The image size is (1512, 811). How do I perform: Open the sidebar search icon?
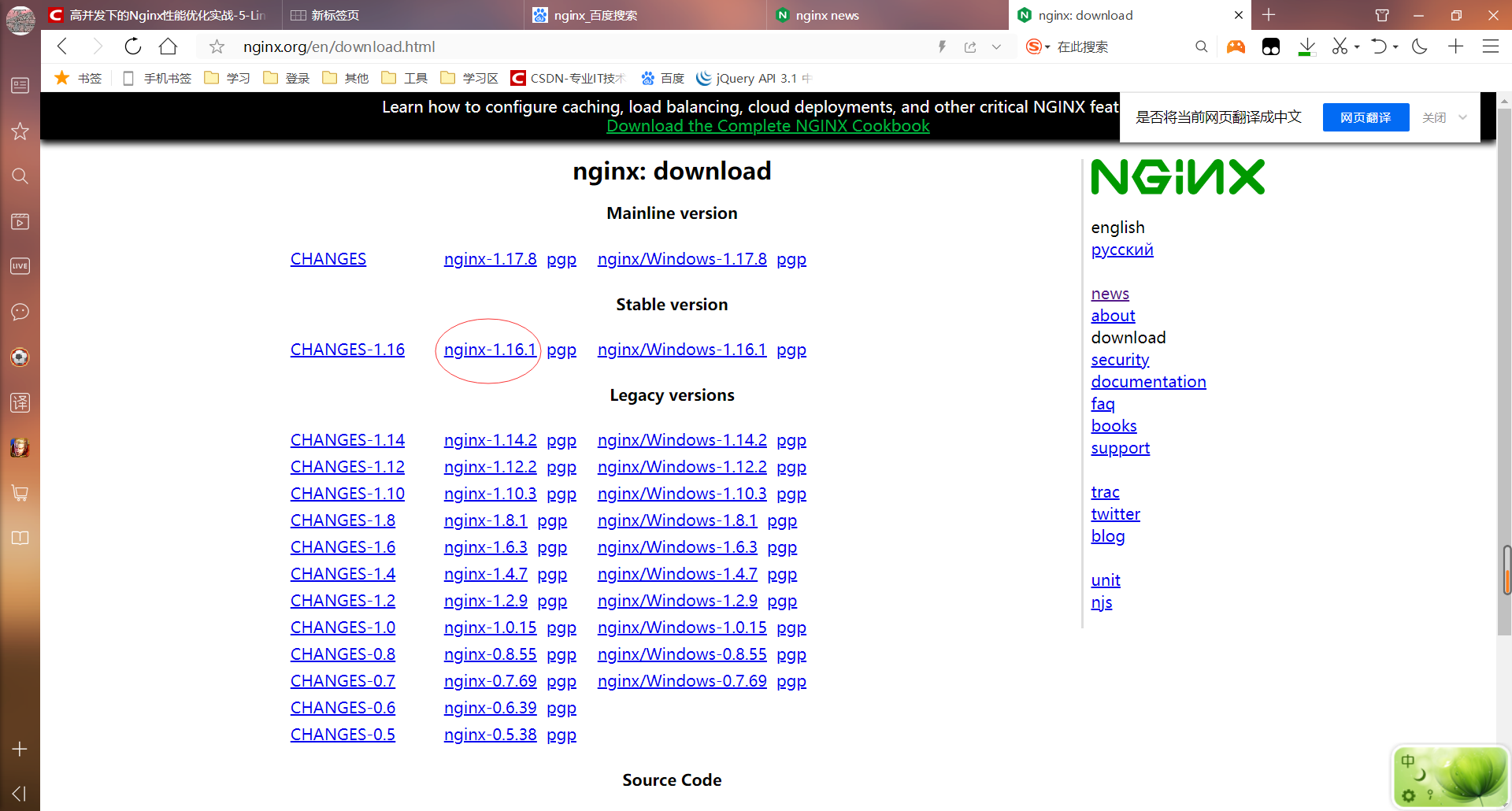[x=20, y=176]
